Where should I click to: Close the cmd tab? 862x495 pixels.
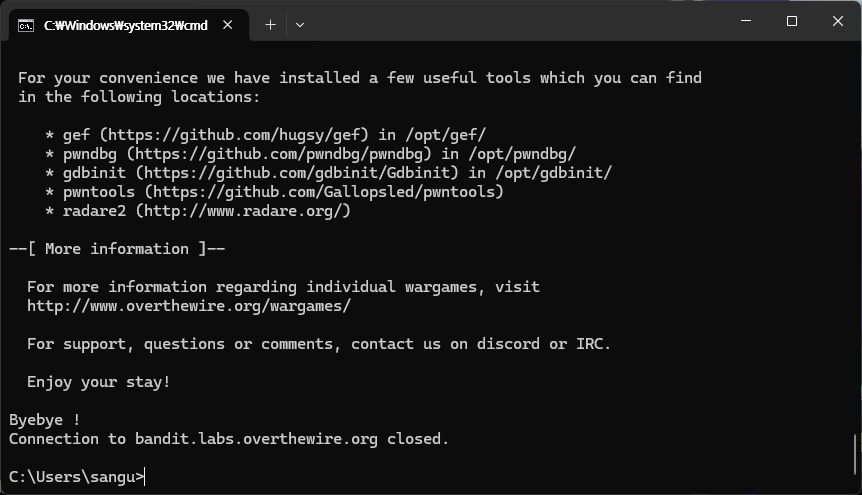pos(228,25)
